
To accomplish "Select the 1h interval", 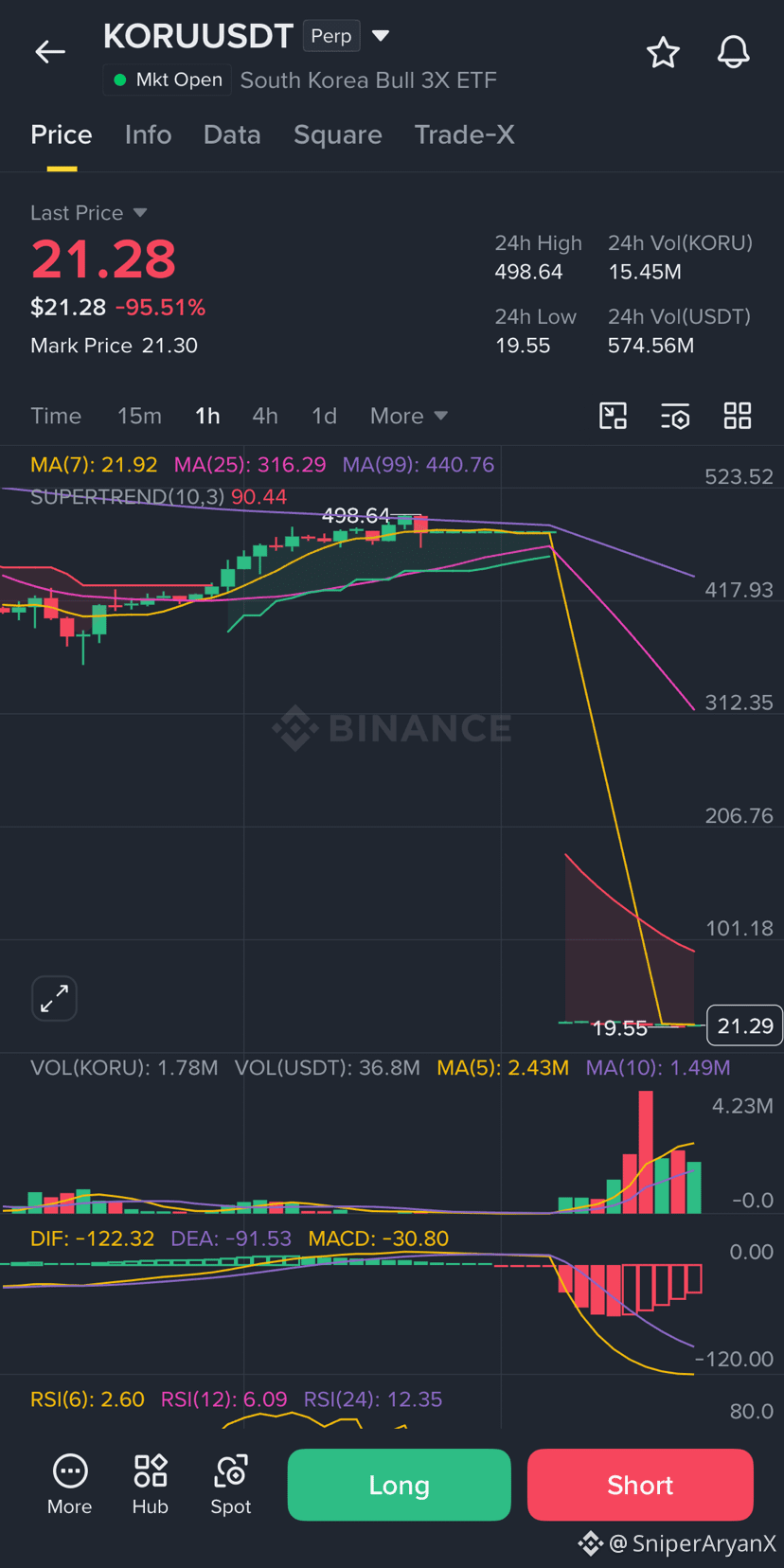I will tap(207, 416).
